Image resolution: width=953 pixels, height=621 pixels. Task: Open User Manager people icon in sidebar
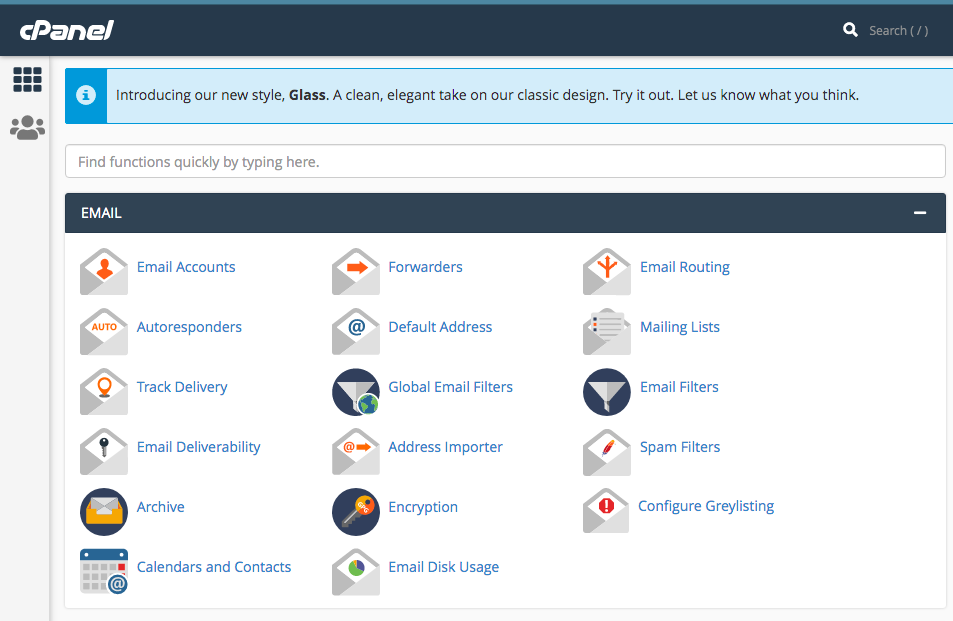[x=27, y=128]
